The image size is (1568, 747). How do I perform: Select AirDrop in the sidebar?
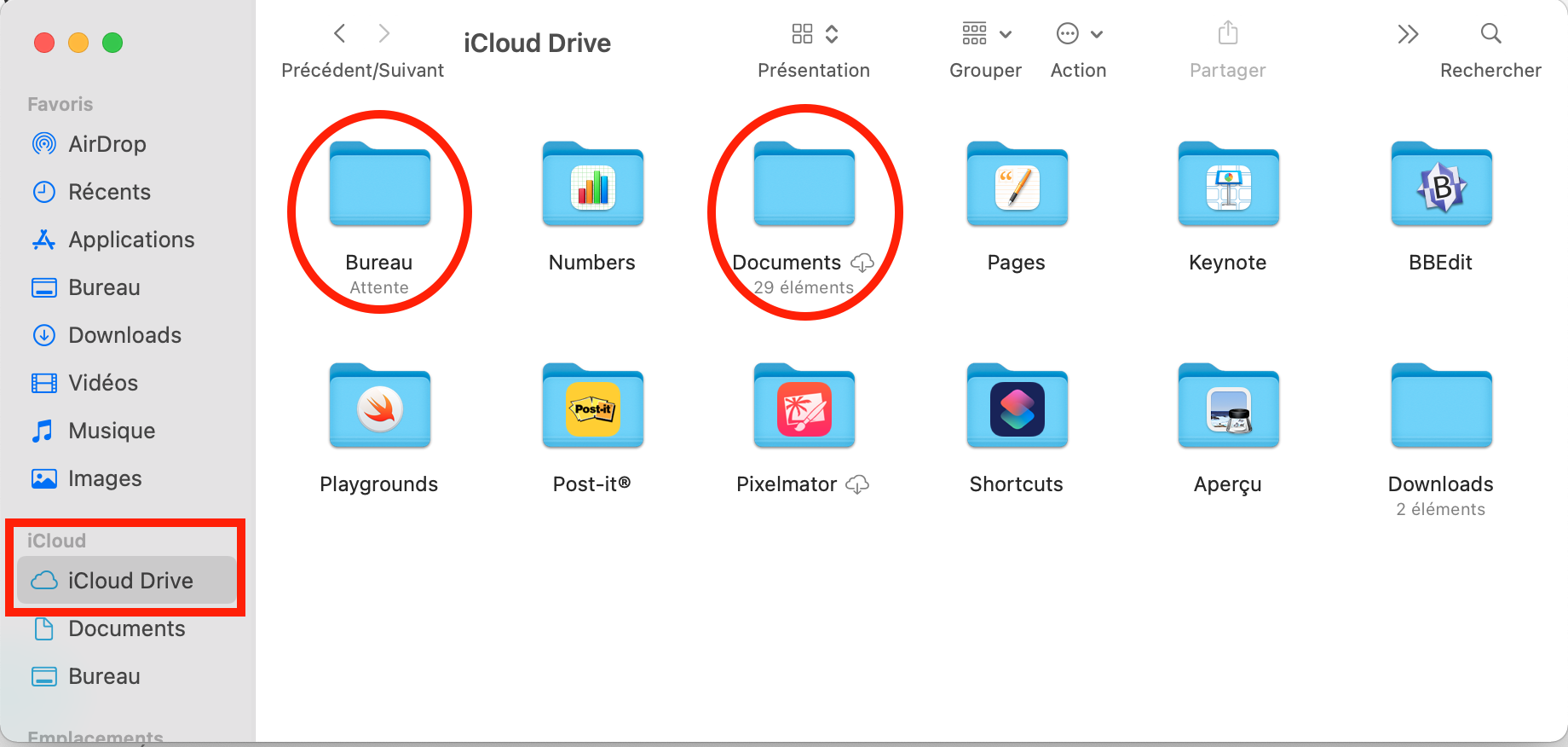click(107, 144)
